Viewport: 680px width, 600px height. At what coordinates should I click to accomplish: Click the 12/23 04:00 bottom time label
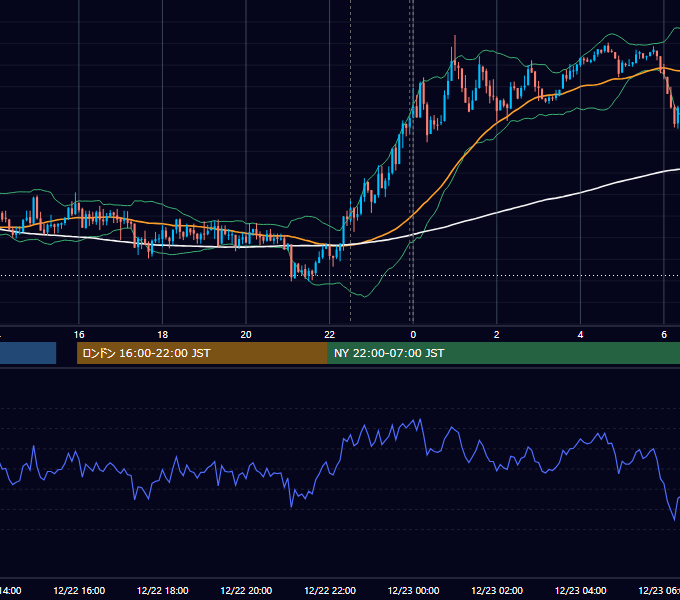[581, 590]
